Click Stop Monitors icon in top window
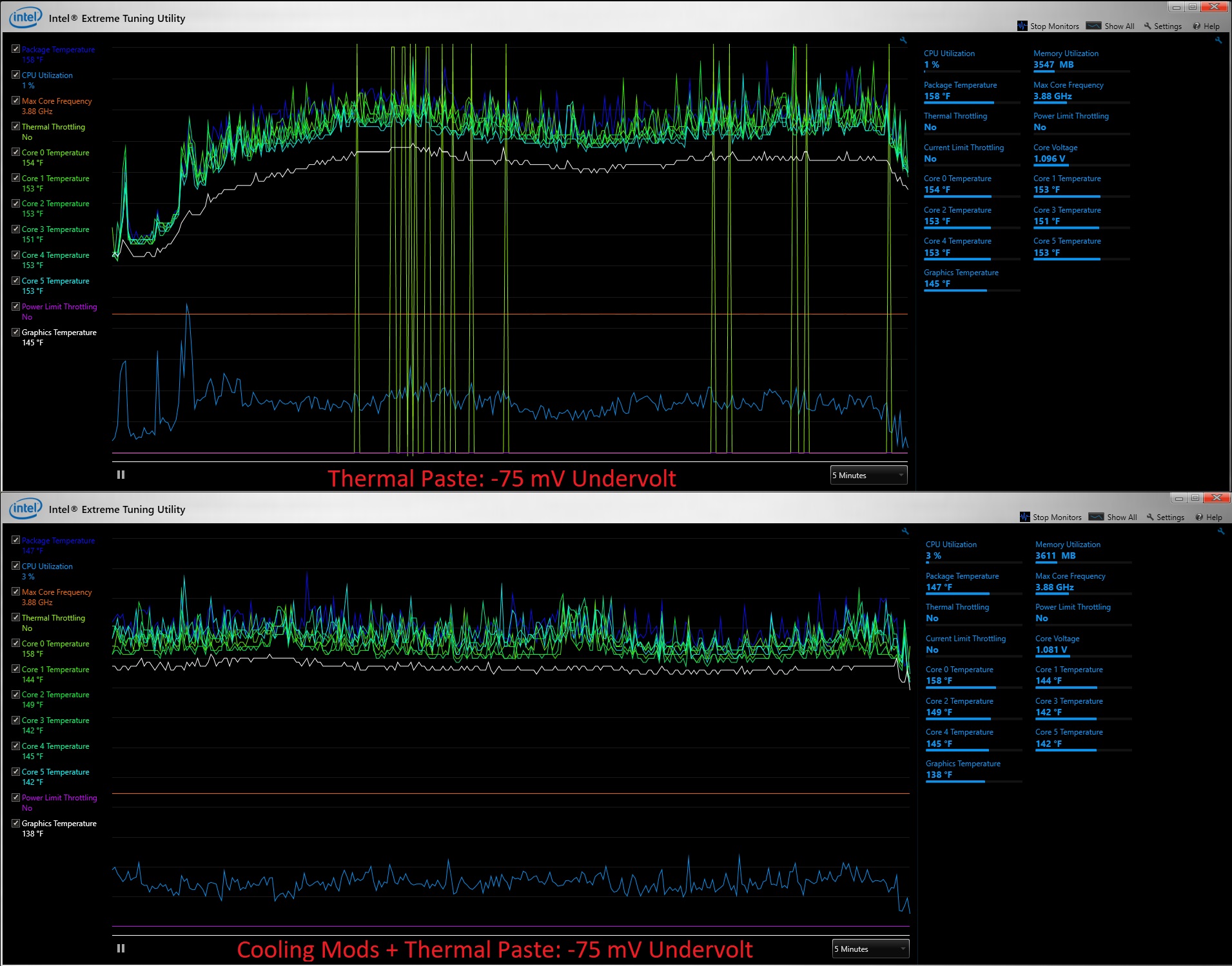 coord(1022,26)
